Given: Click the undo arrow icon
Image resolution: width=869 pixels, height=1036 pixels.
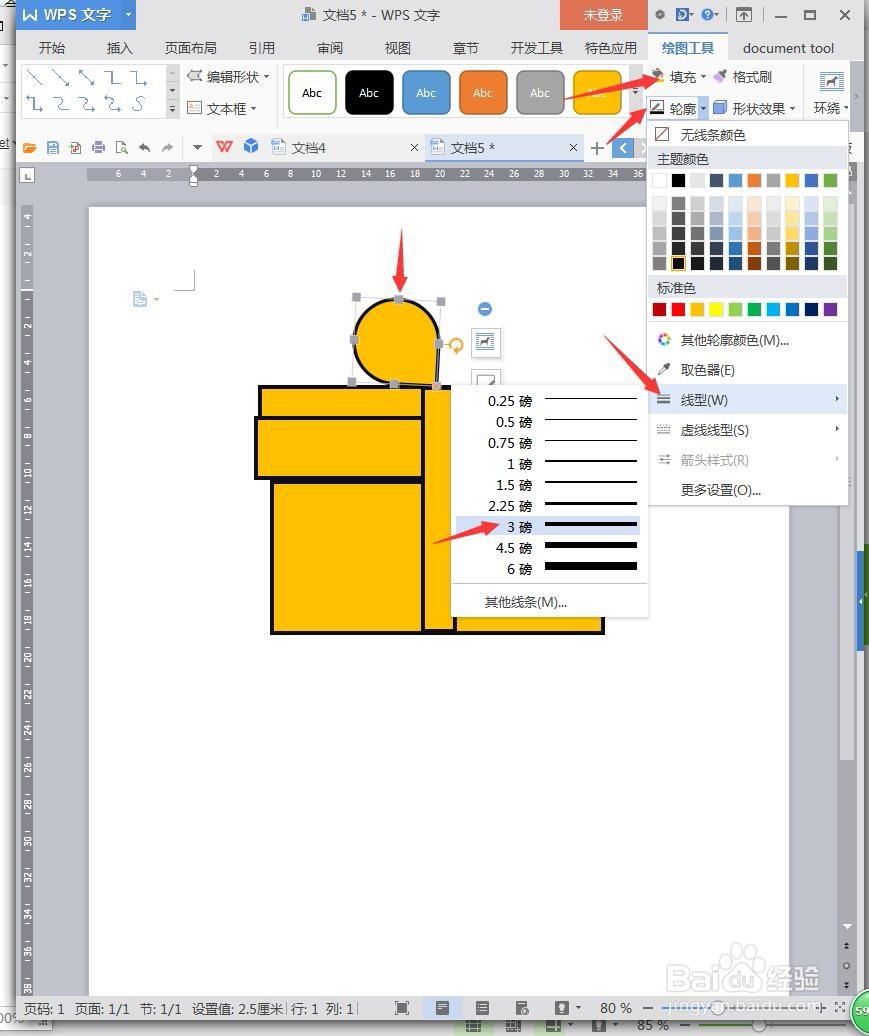Looking at the screenshot, I should (145, 147).
